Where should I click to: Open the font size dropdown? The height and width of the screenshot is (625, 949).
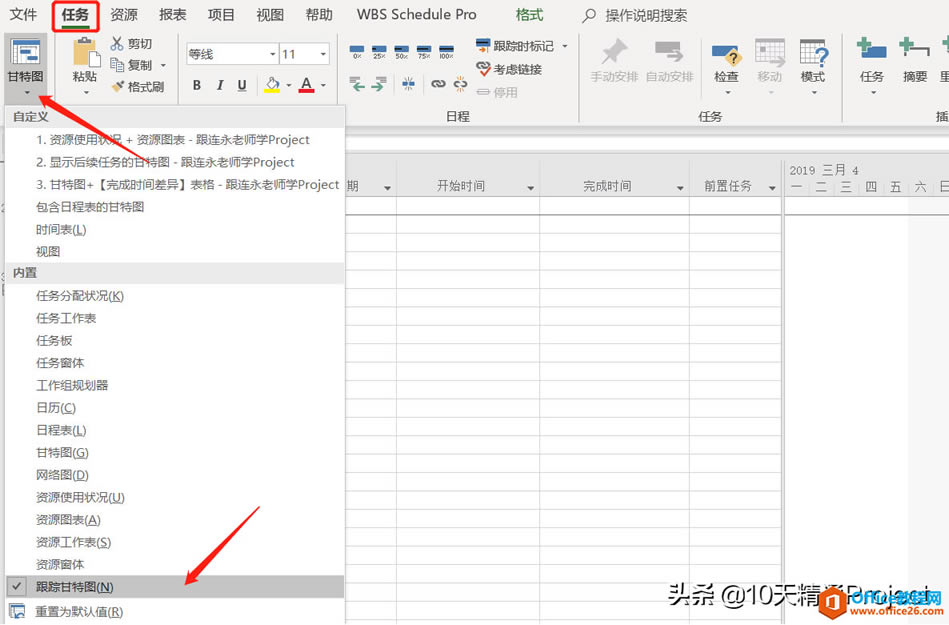(x=325, y=53)
